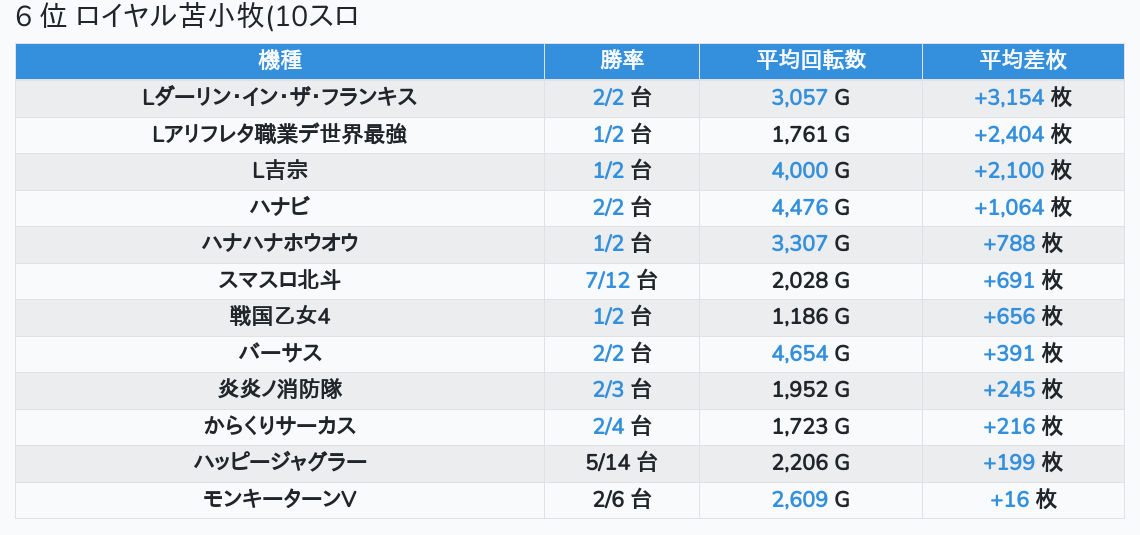
Task: Click the L吉宗 machine name
Action: [280, 171]
